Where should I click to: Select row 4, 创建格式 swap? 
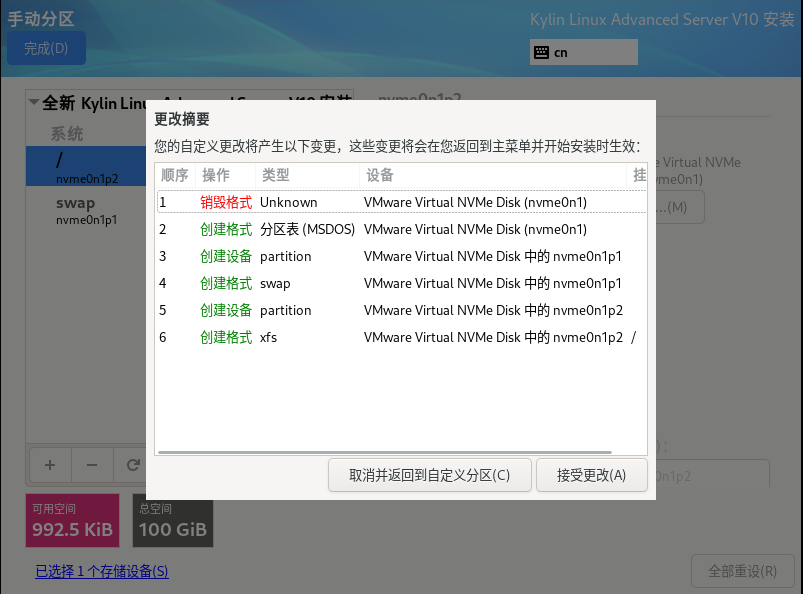tap(402, 283)
